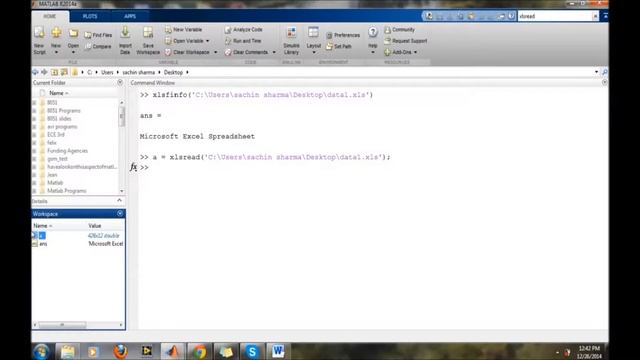
Task: Click the Open folder icon
Action: click(x=73, y=33)
